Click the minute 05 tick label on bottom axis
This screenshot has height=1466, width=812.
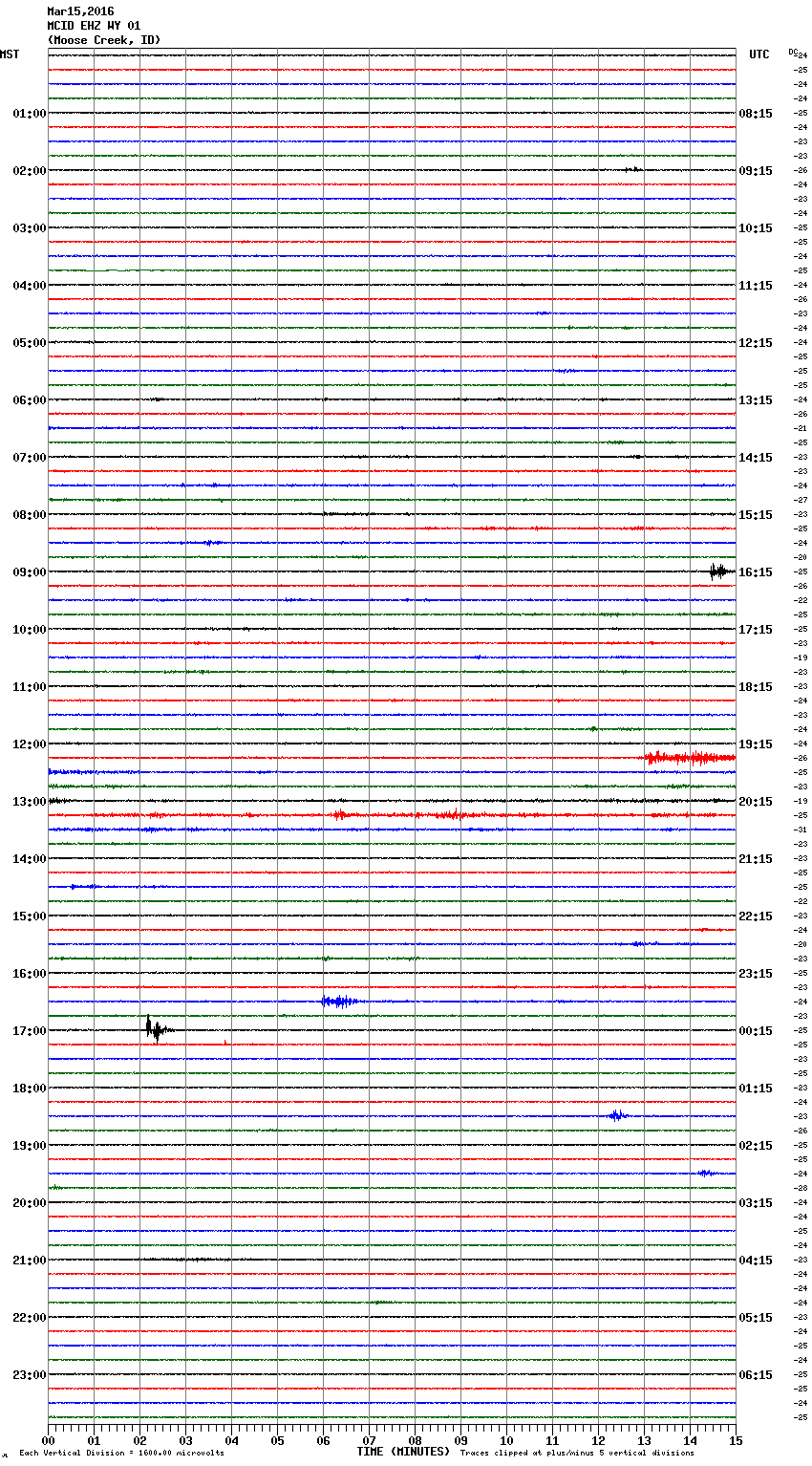tap(278, 1440)
